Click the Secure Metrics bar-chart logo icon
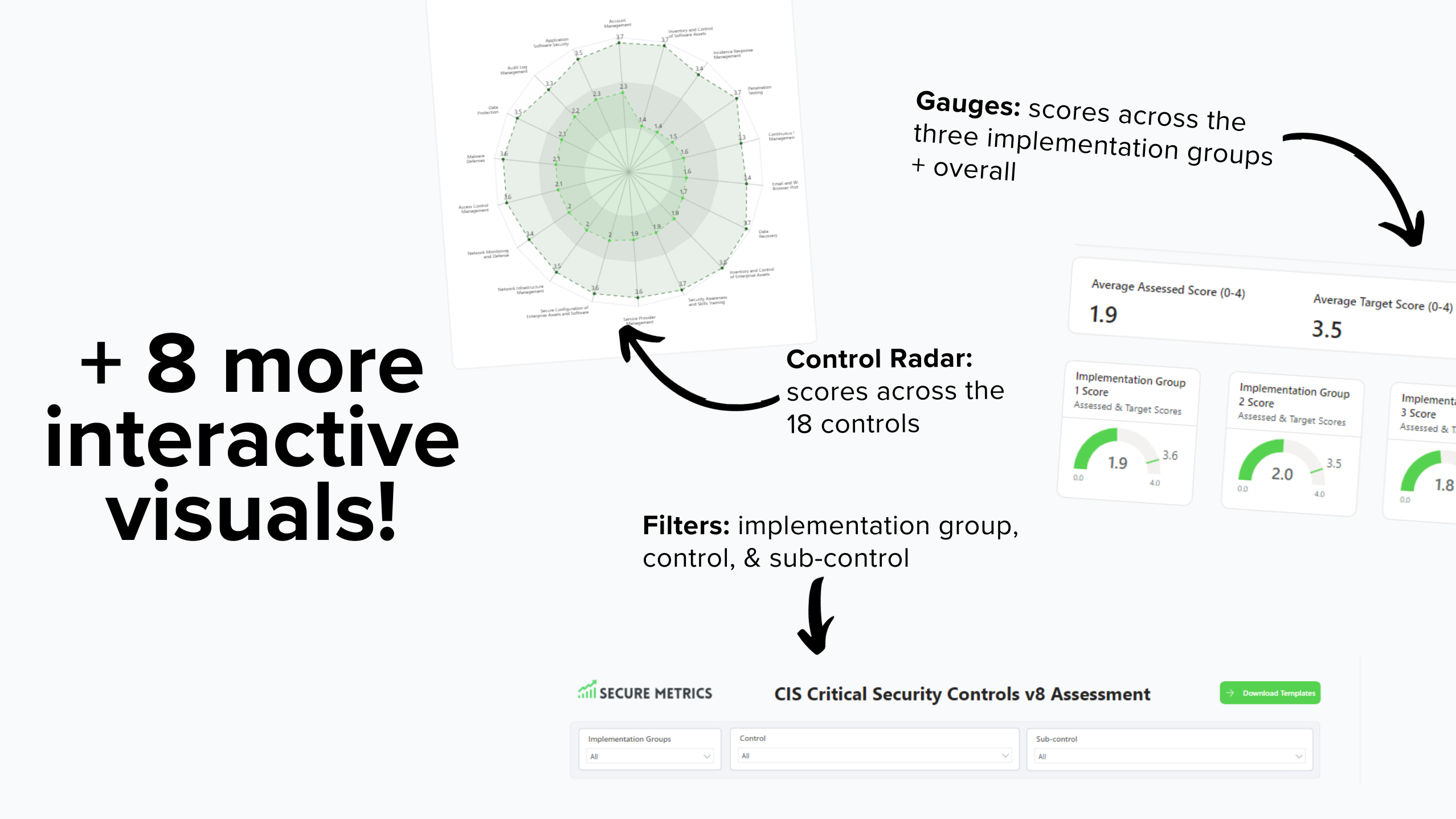Screen dimensions: 1456x819 click(x=587, y=690)
